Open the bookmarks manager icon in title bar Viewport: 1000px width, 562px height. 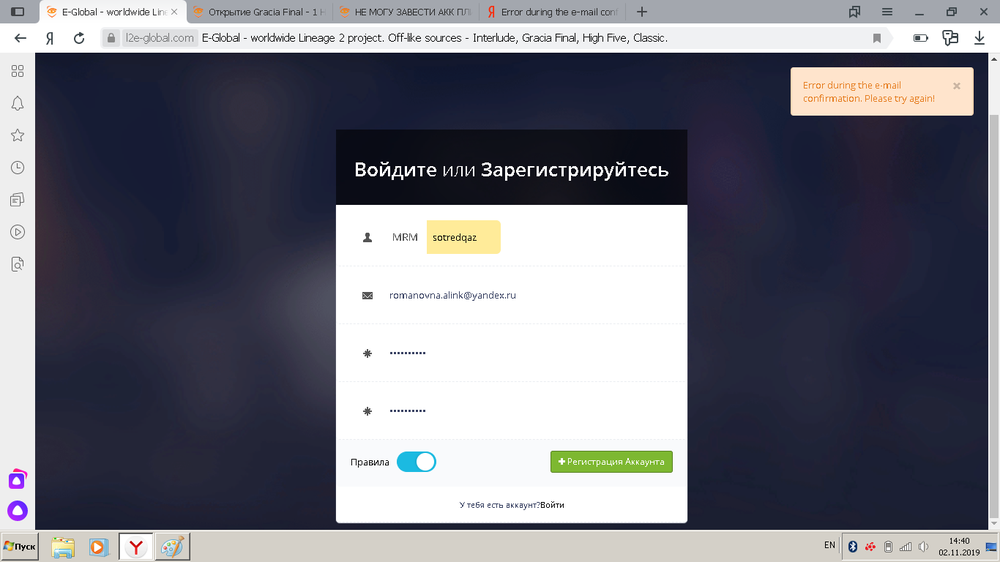(855, 11)
